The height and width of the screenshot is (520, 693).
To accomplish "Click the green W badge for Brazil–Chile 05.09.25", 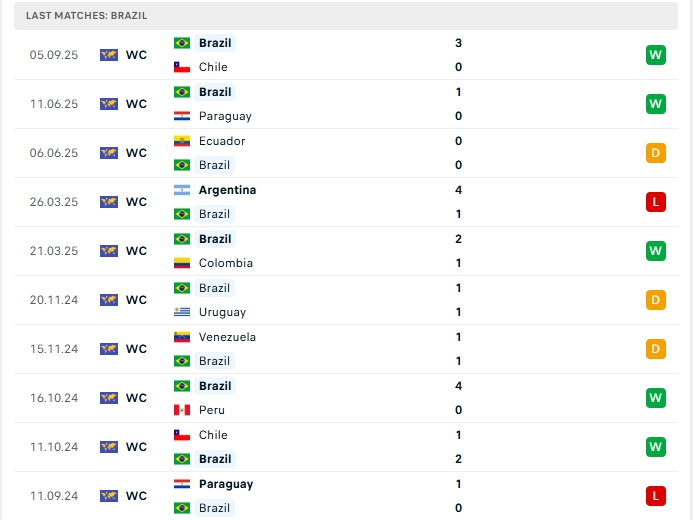I will (655, 55).
